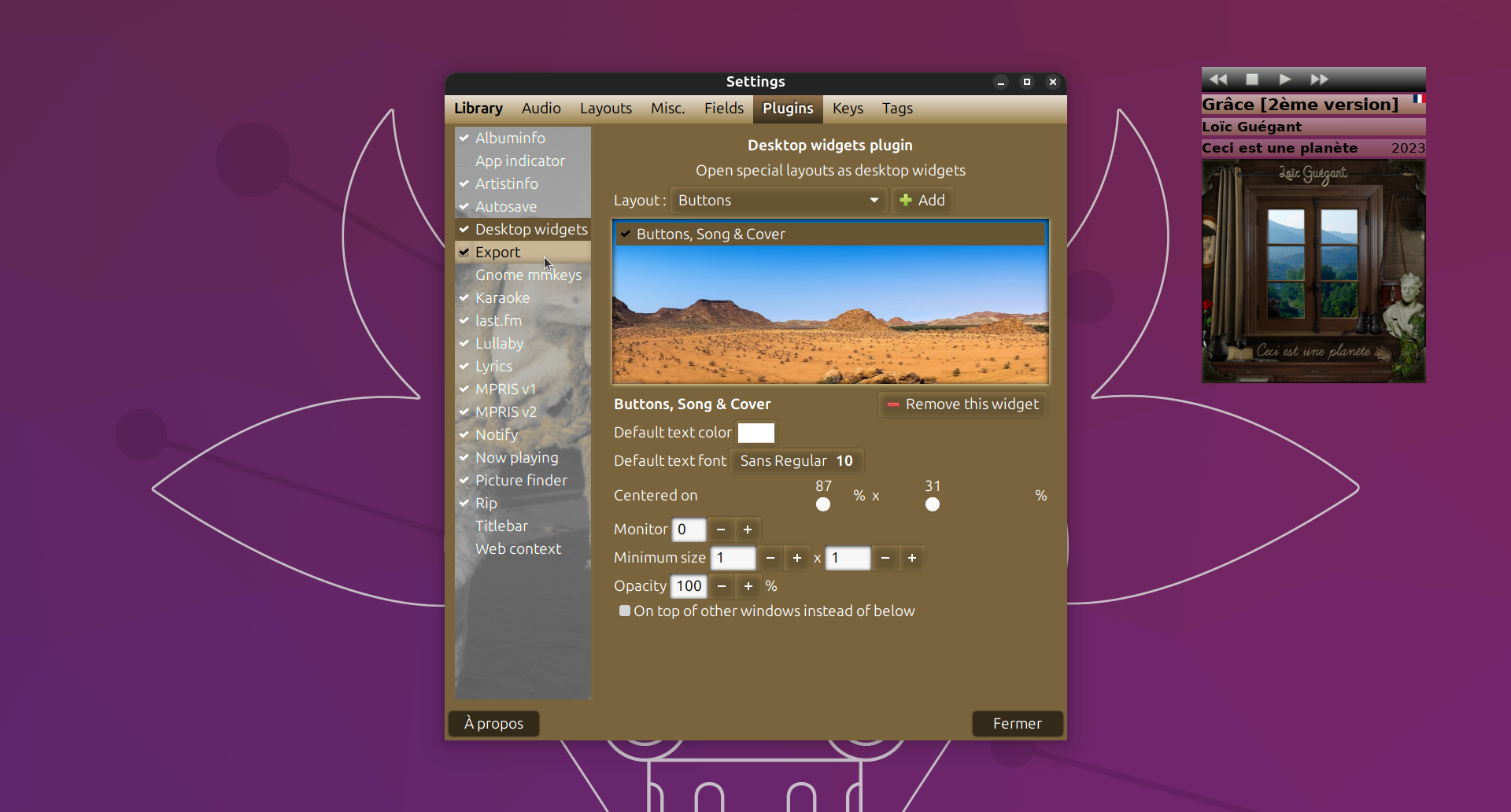
Task: Increase the minimum width value
Action: click(797, 558)
